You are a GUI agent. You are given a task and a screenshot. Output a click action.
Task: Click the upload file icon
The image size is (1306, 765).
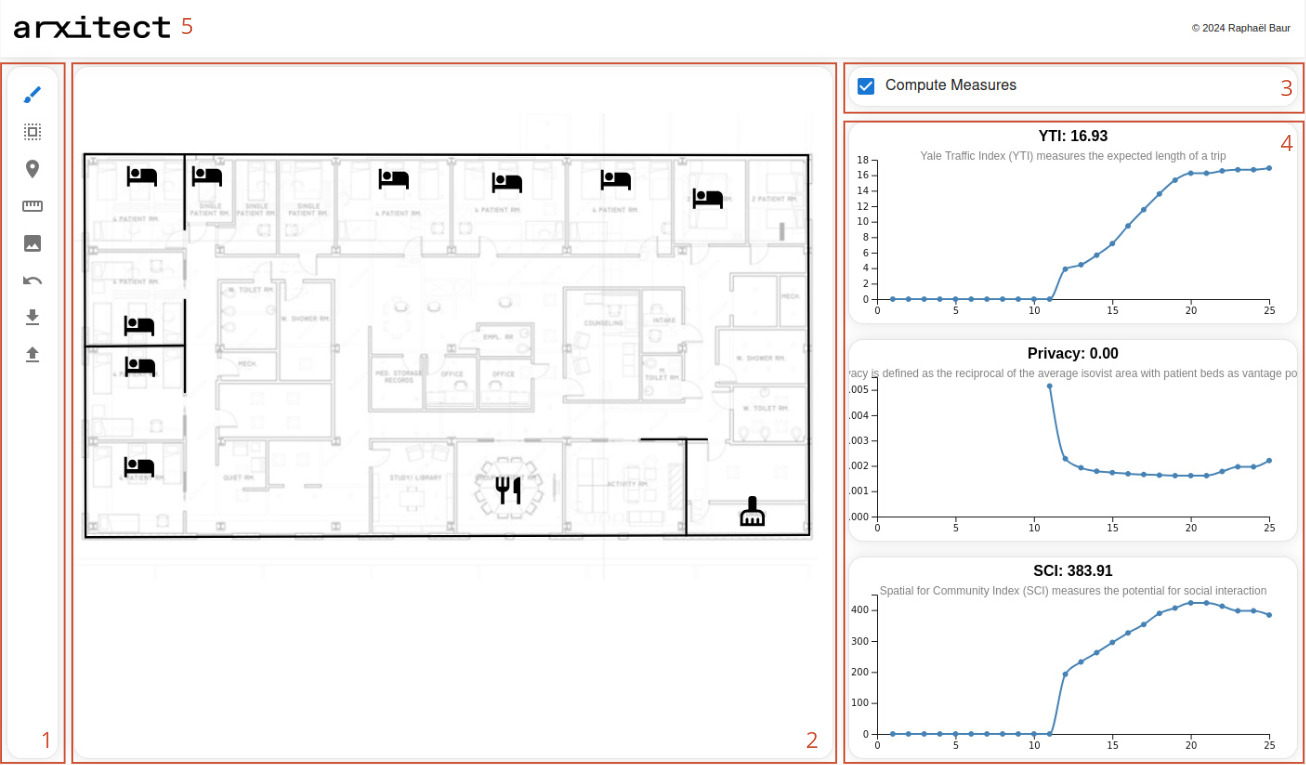(32, 354)
